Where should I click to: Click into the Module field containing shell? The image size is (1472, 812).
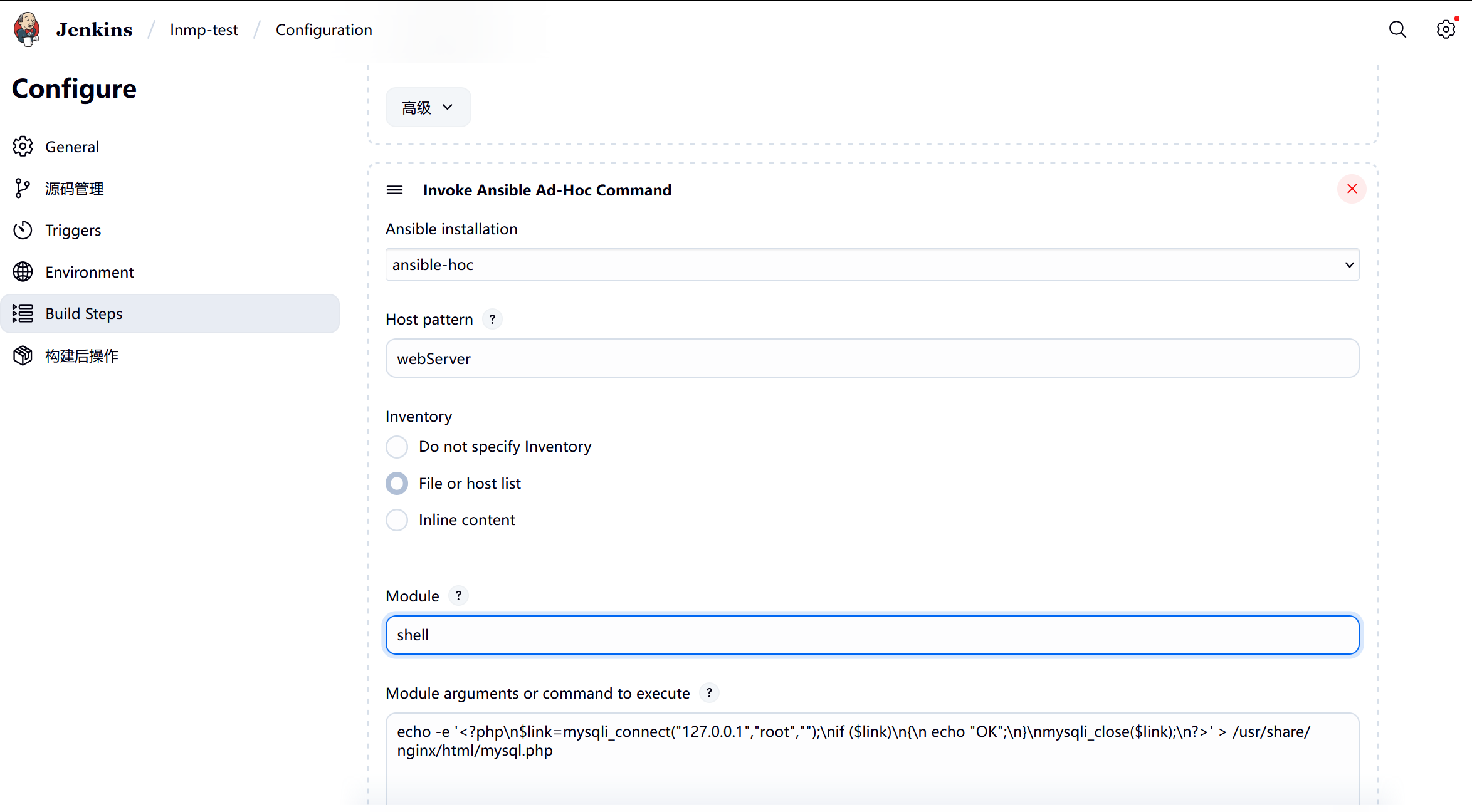coord(872,635)
